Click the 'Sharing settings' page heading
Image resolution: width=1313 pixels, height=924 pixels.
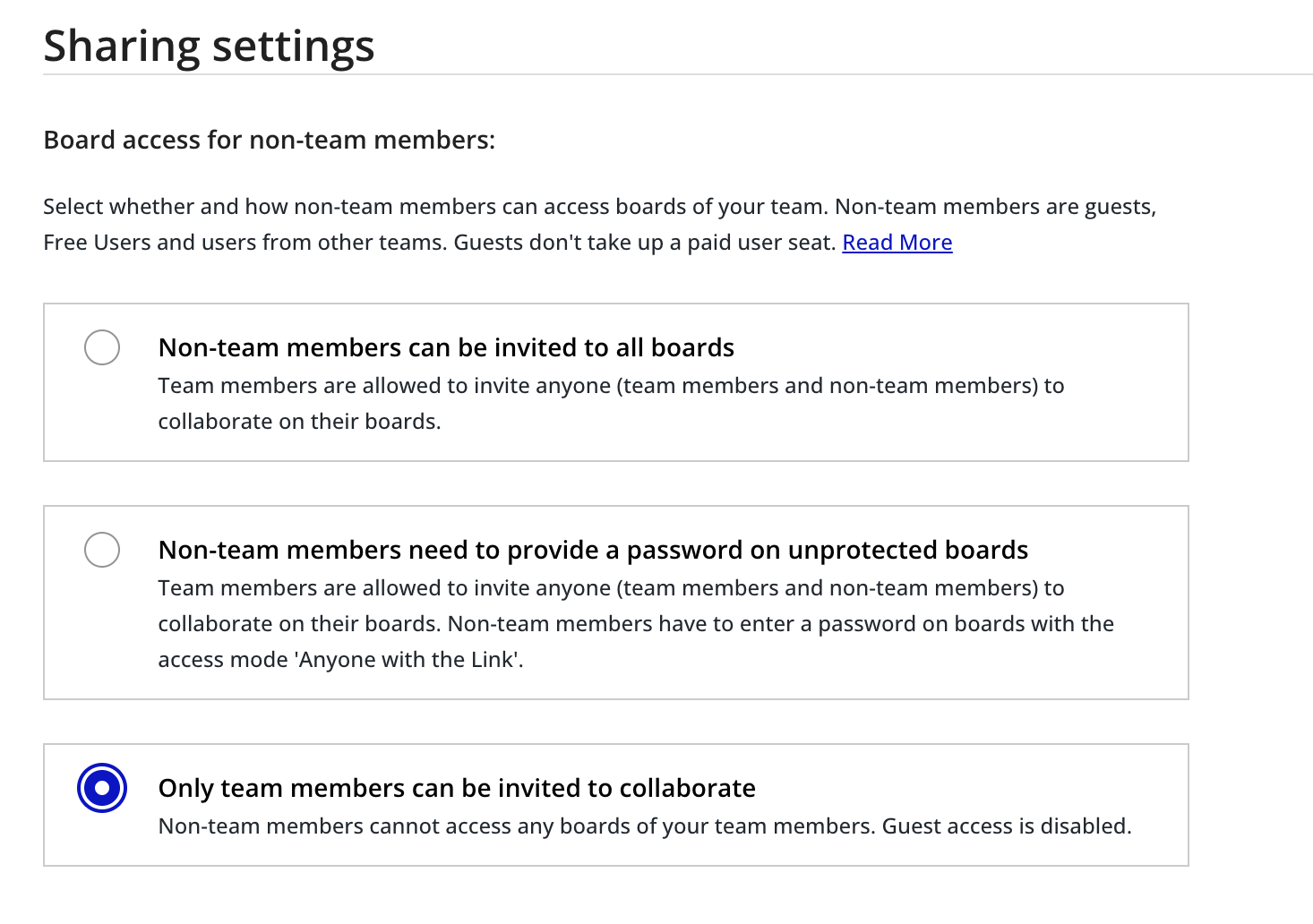[x=209, y=46]
